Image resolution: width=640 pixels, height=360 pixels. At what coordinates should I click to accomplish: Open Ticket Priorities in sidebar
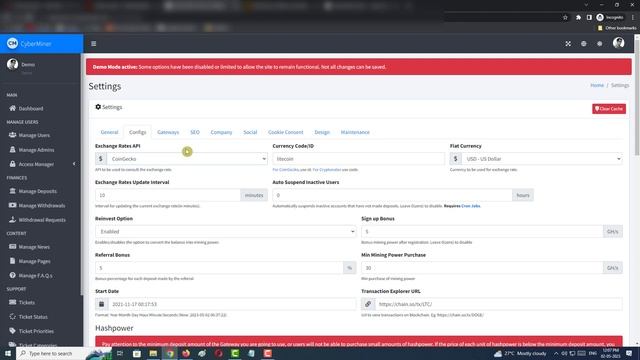31,331
